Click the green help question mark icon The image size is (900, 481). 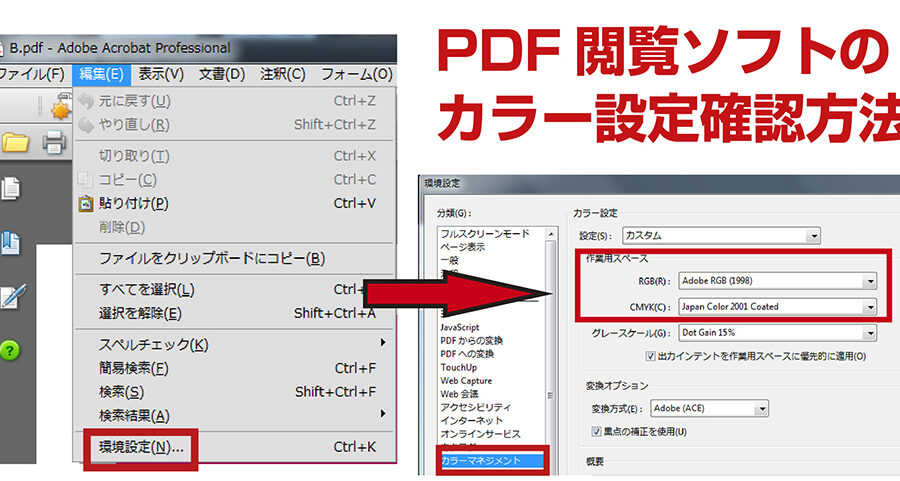click(x=10, y=350)
